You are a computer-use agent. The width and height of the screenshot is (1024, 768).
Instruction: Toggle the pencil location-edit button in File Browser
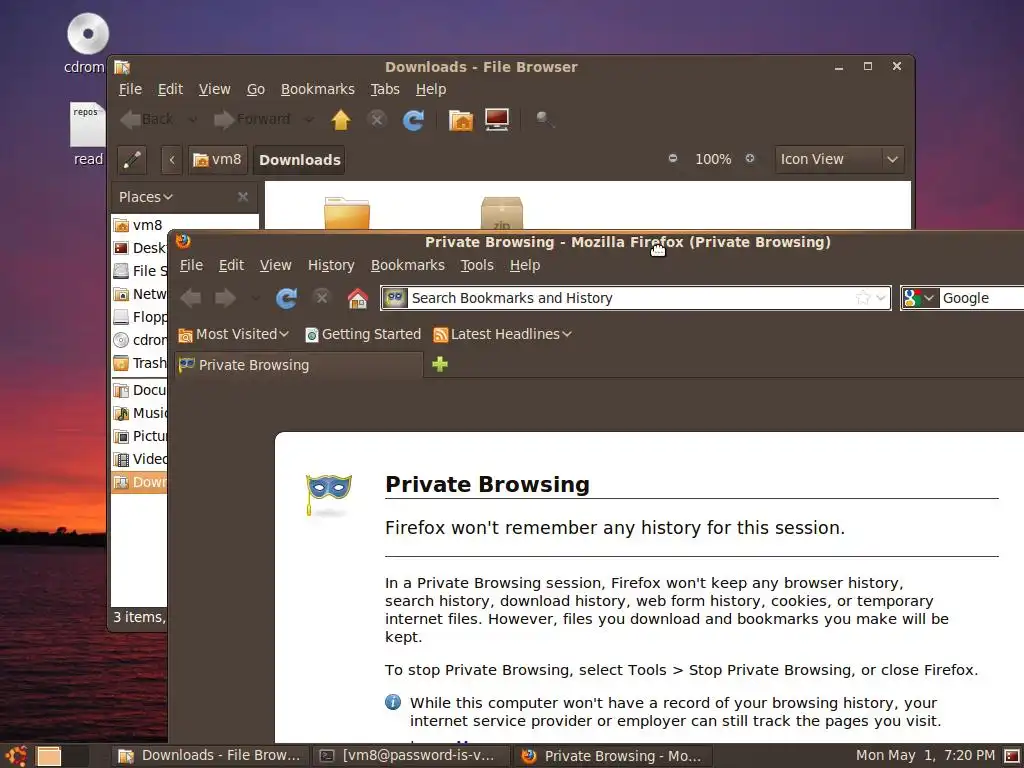tap(132, 159)
